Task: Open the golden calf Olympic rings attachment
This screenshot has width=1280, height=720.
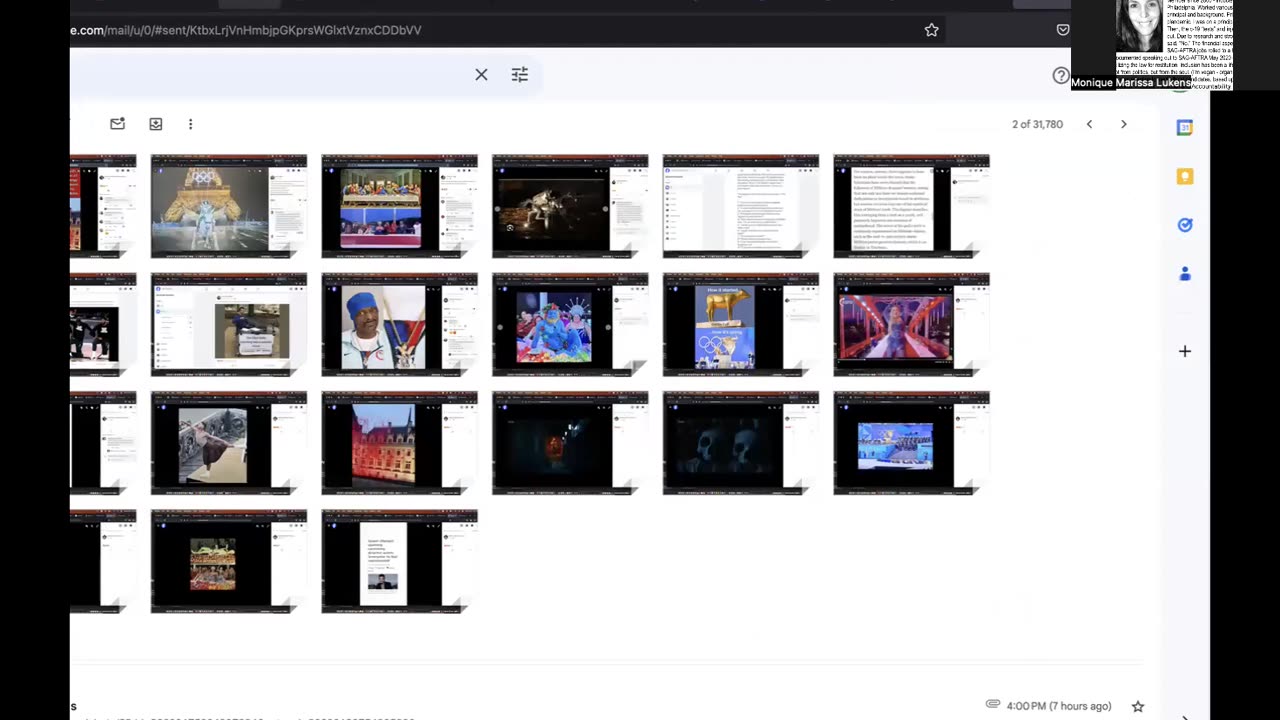Action: coord(741,324)
